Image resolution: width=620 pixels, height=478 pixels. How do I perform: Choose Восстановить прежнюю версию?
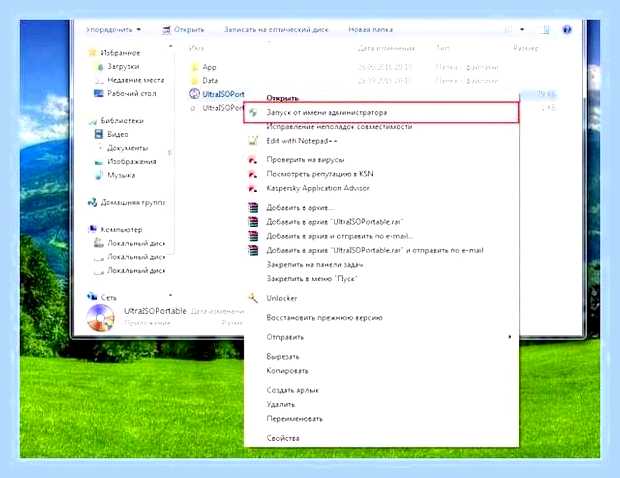[325, 317]
